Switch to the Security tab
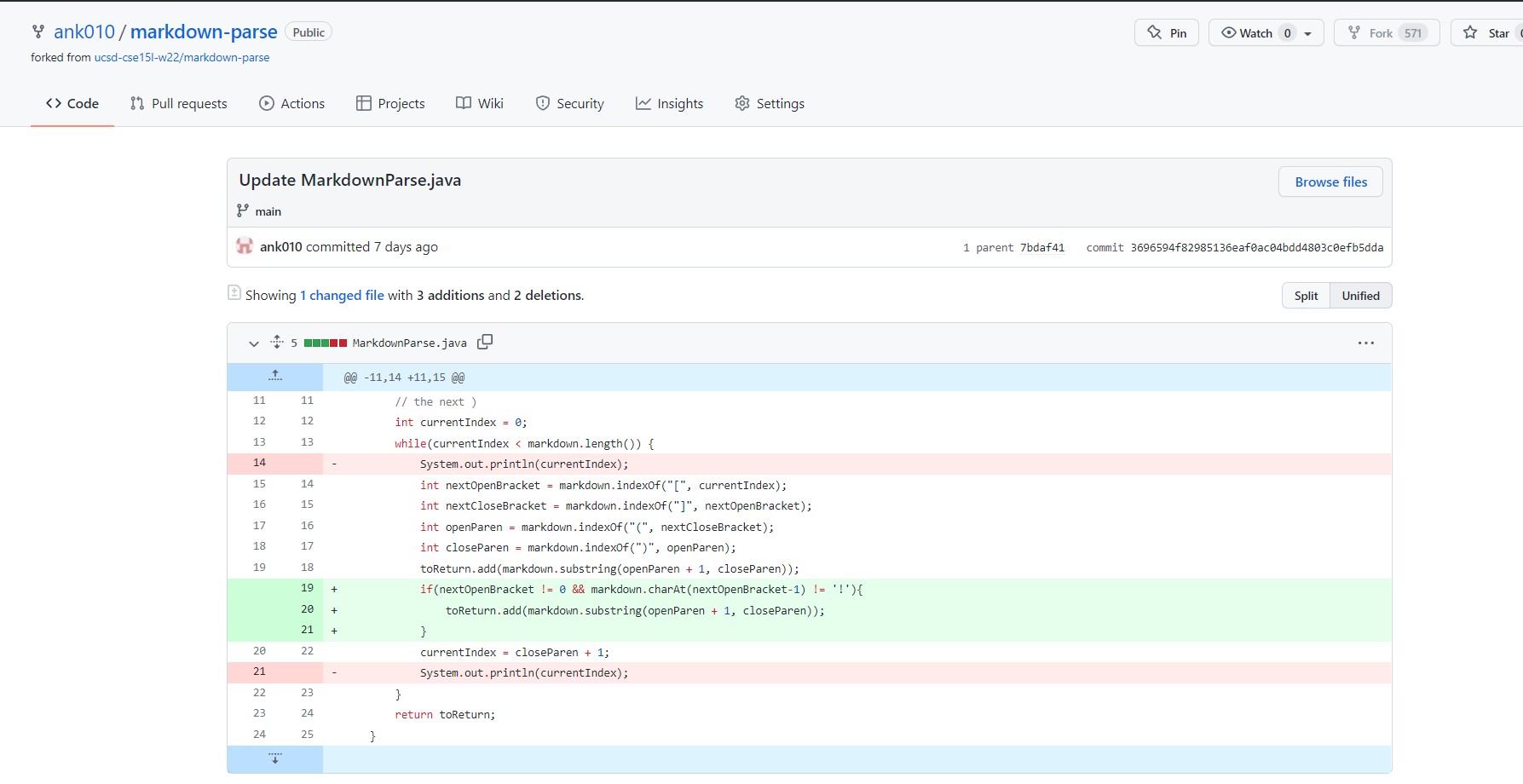Viewport: 1523px width, 784px height. 570,103
